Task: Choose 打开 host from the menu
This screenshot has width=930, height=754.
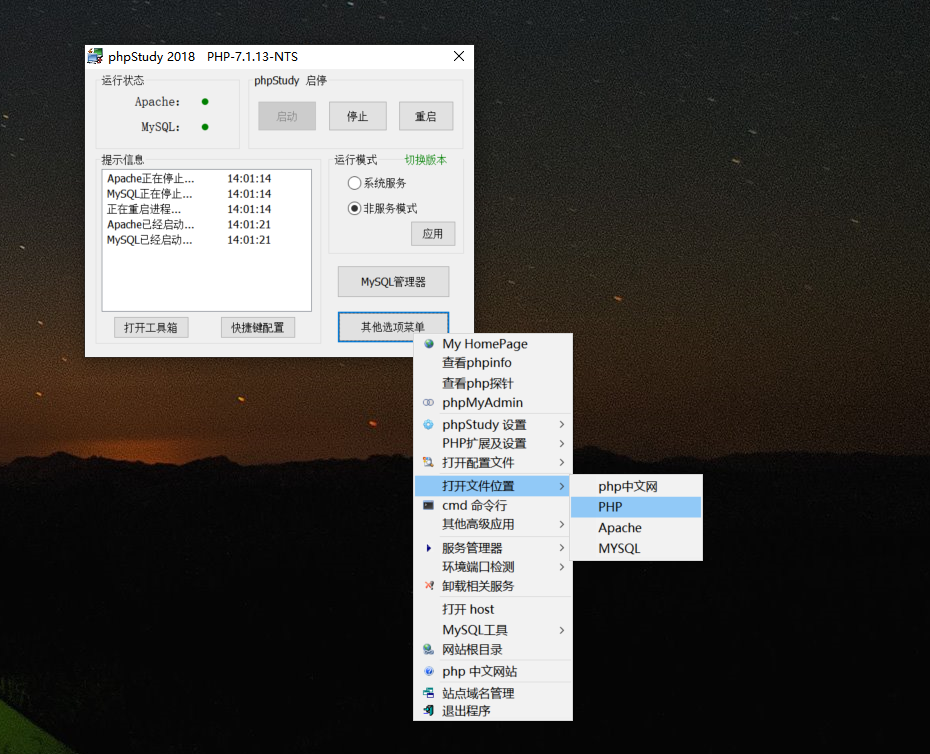Action: (x=493, y=609)
